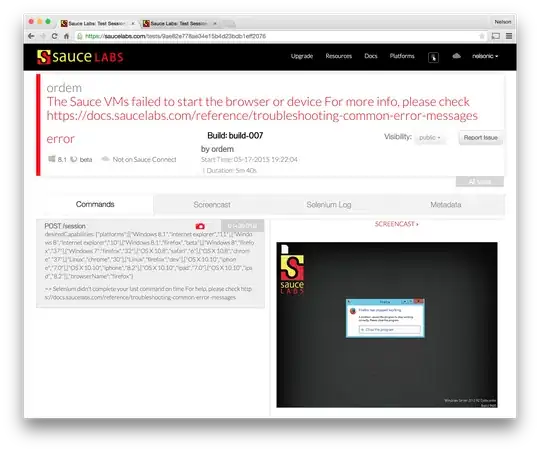Close the first Sauce Labs browser tab
Viewport: 540px width, 452px height.
pos(133,23)
